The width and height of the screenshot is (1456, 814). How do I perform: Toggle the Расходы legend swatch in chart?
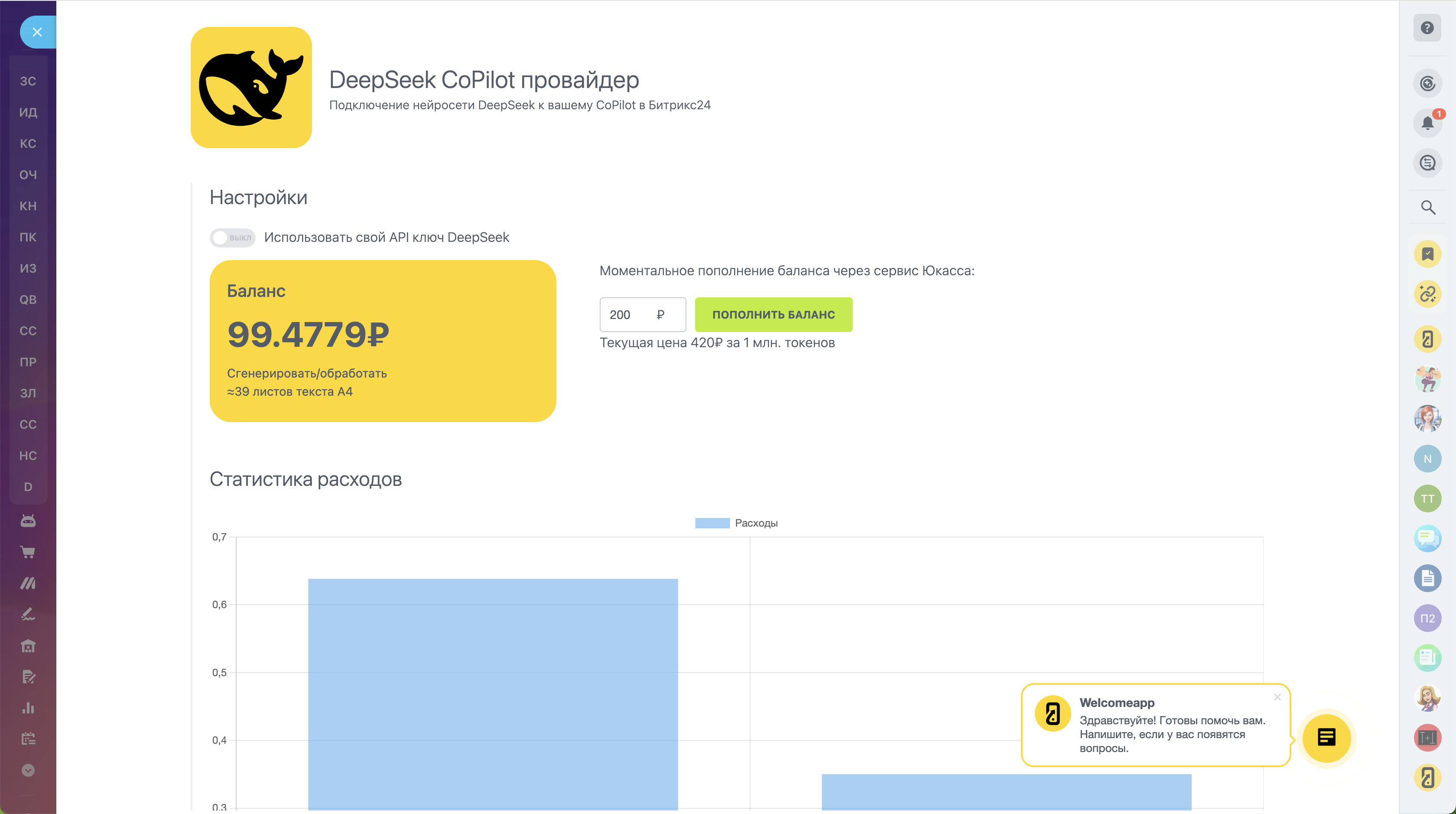(x=712, y=523)
